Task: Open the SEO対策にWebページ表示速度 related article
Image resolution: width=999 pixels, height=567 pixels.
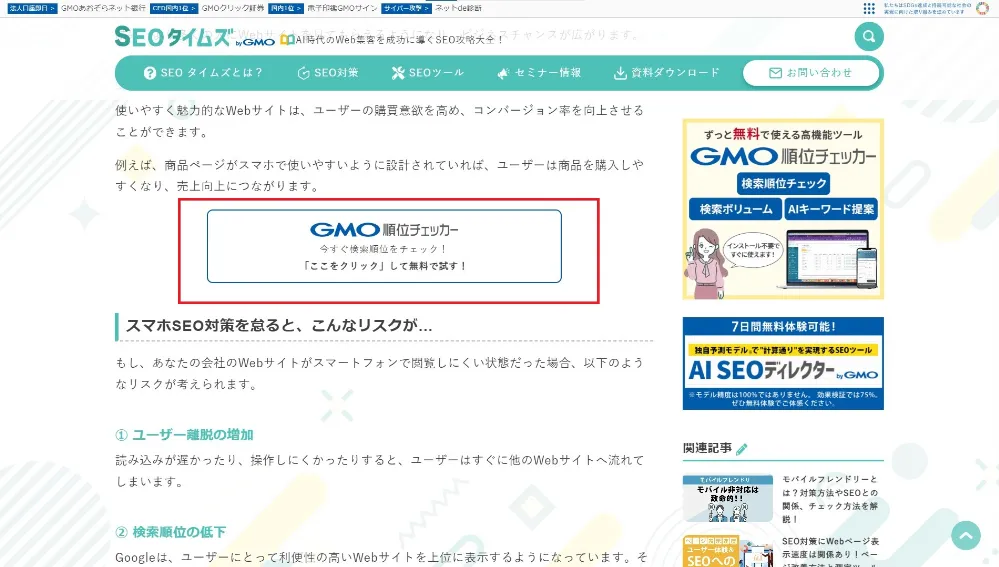Action: 830,551
